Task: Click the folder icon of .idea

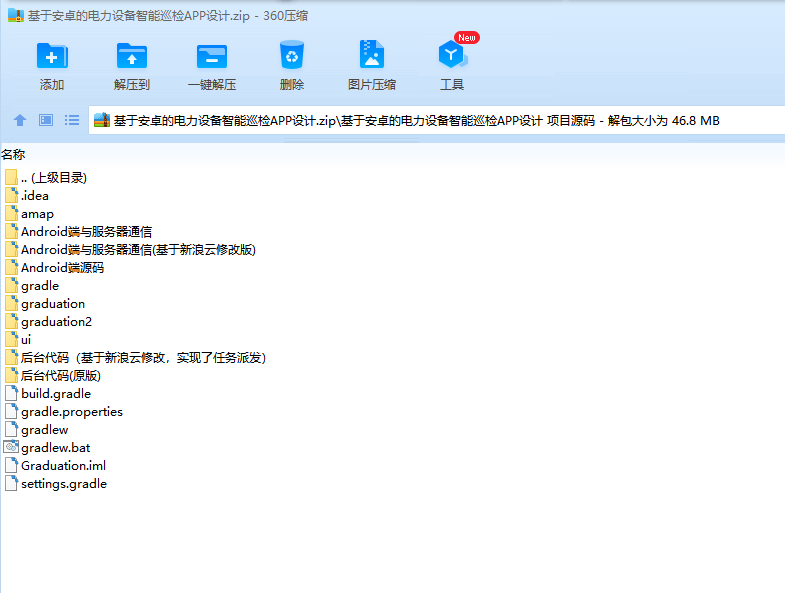Action: (12, 195)
